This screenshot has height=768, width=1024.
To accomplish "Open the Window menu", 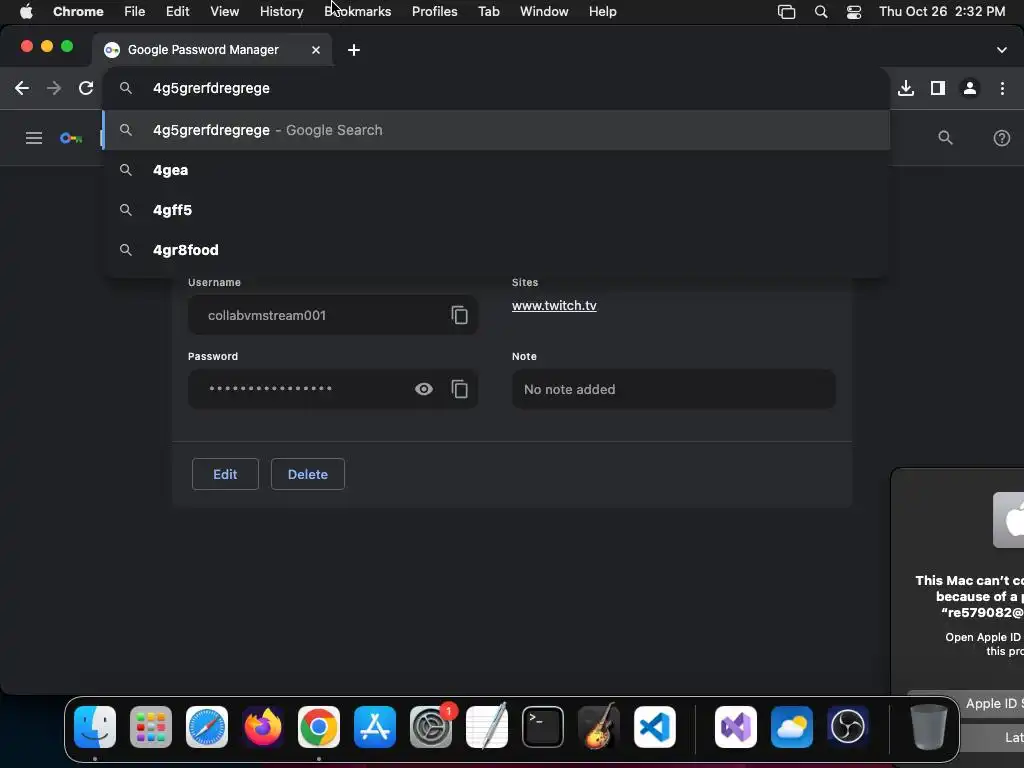I will (x=544, y=11).
